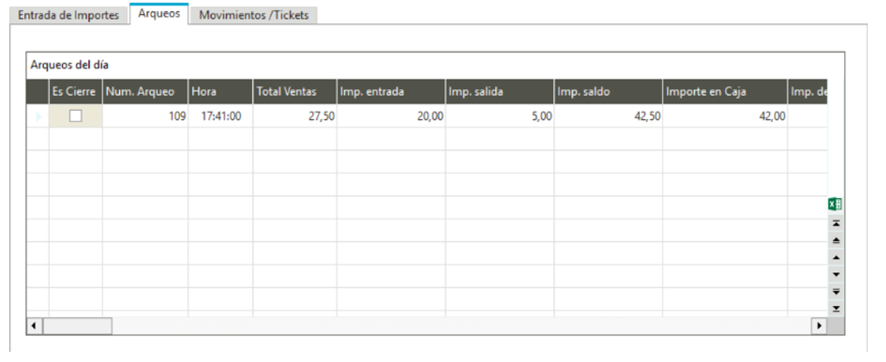Switch to the Entrada de Importes tab
The image size is (886, 362).
(x=68, y=15)
